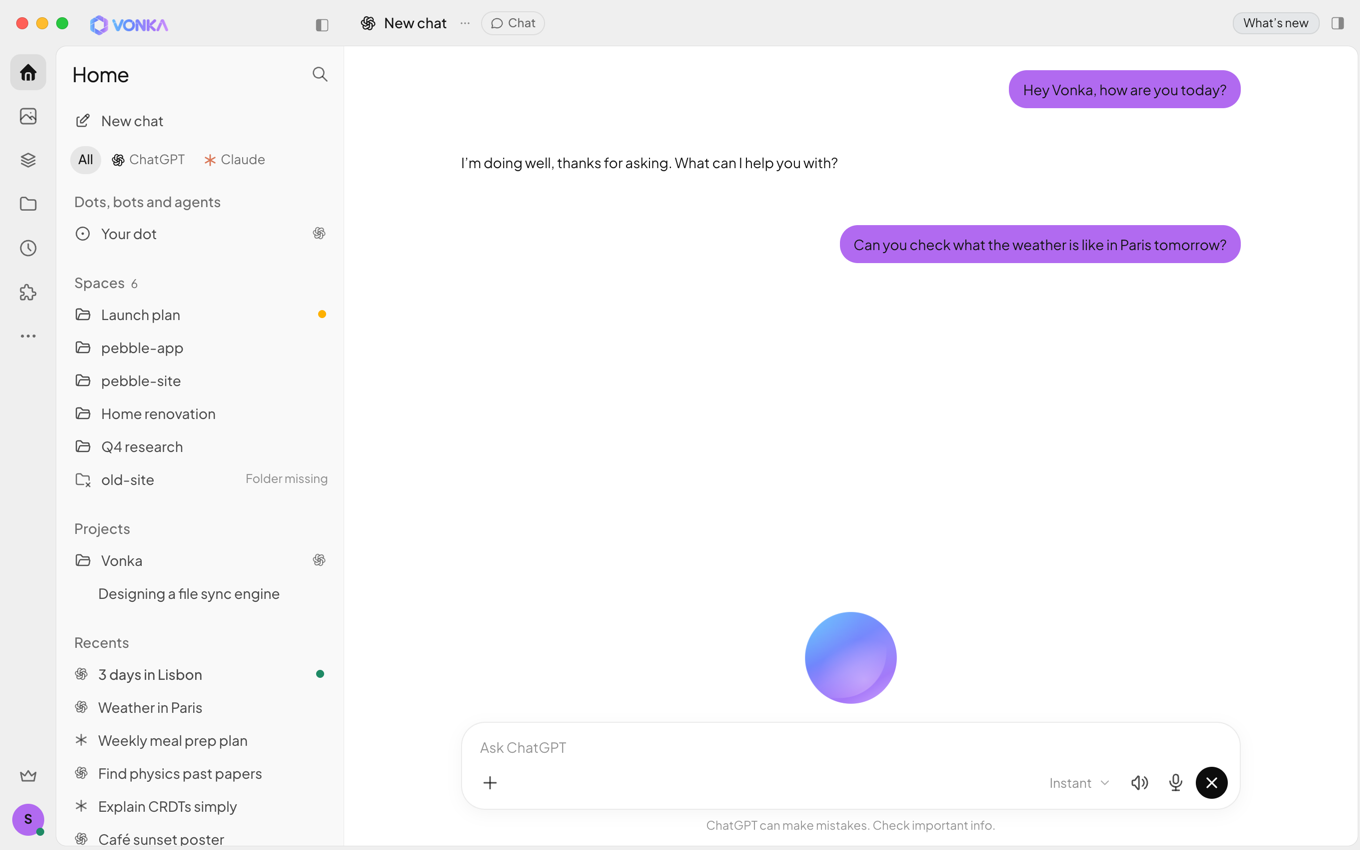End voice mode with X button
The image size is (1360, 850).
pos(1212,783)
